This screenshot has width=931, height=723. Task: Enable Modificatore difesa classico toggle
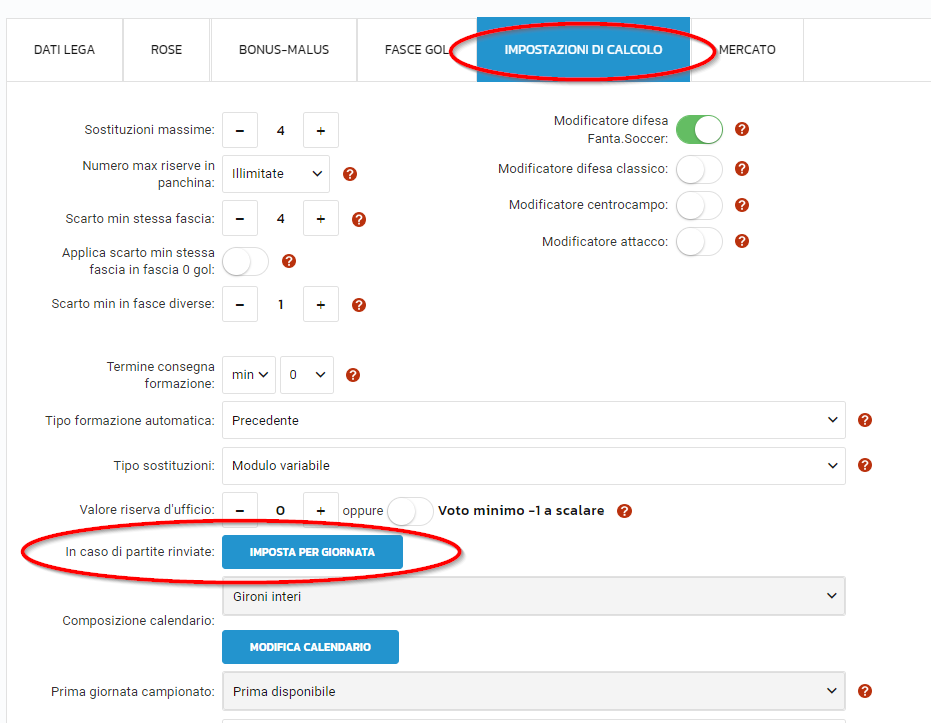(699, 169)
